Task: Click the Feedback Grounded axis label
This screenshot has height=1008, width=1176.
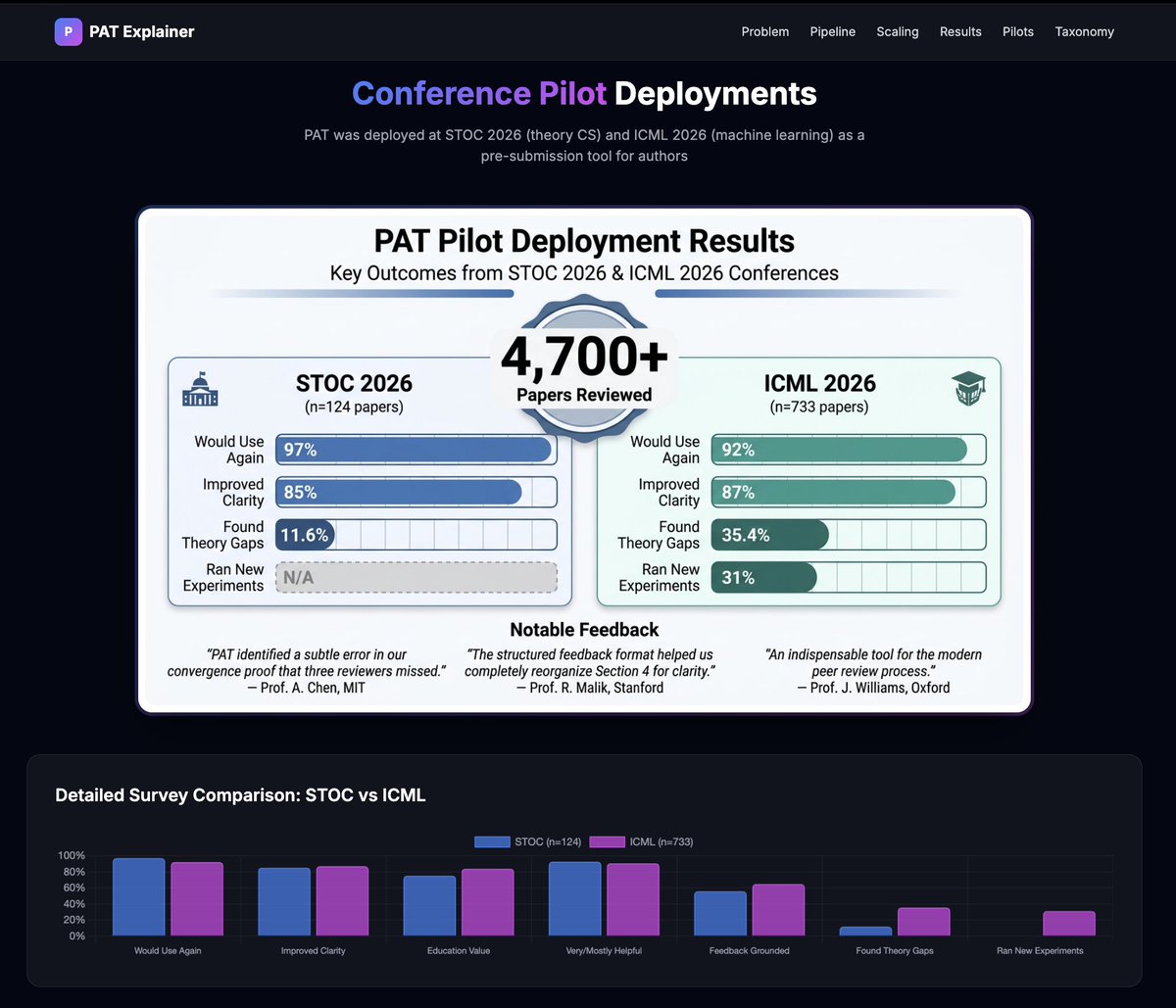Action: click(x=750, y=951)
